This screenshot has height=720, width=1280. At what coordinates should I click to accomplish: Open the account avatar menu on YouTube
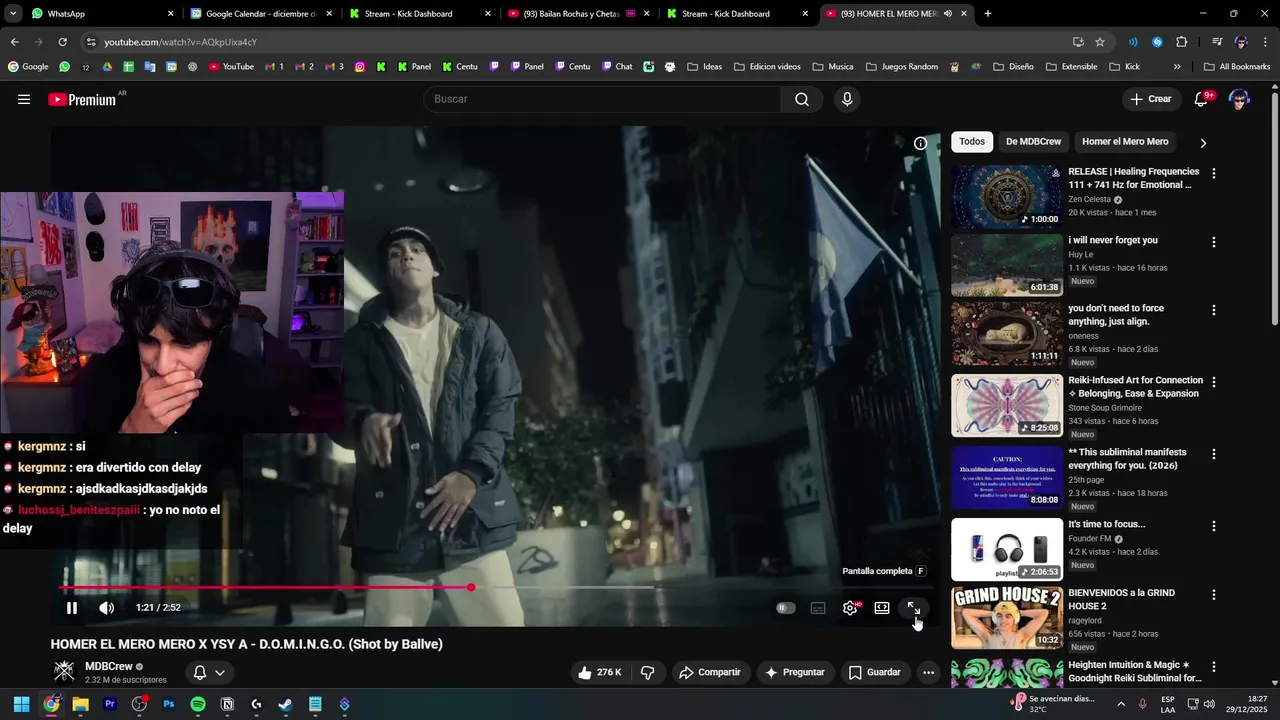(1239, 99)
